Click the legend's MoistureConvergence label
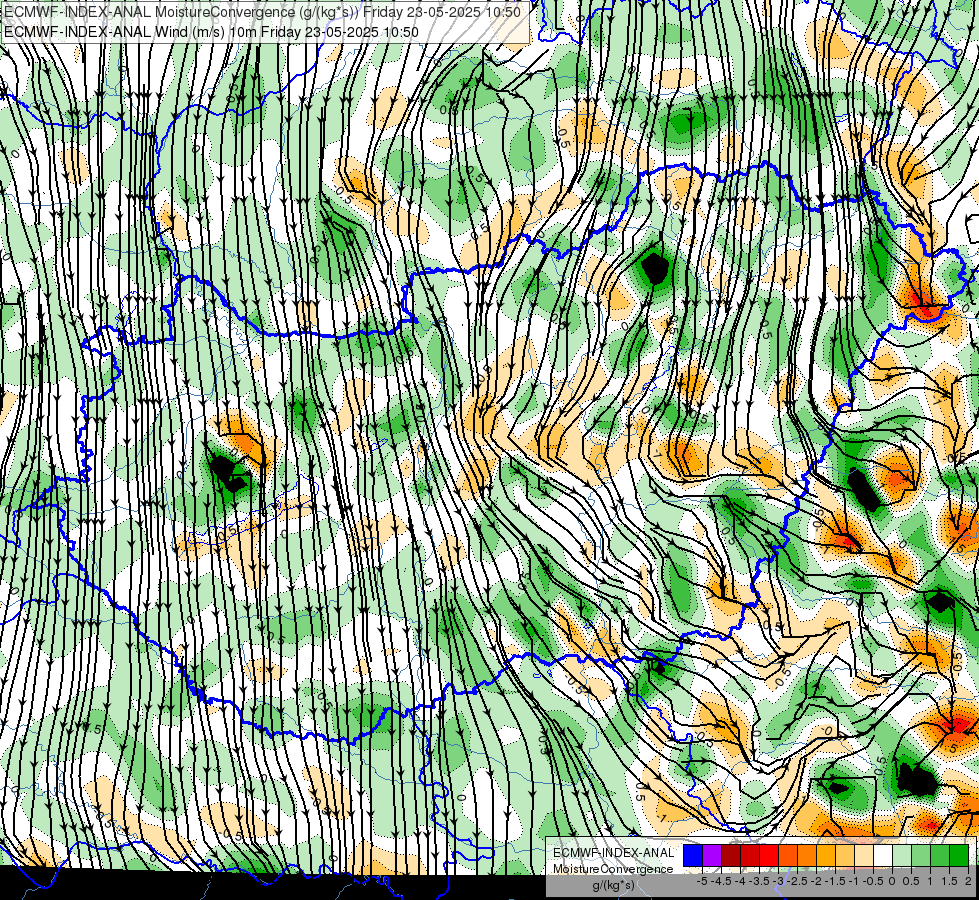 pos(613,869)
